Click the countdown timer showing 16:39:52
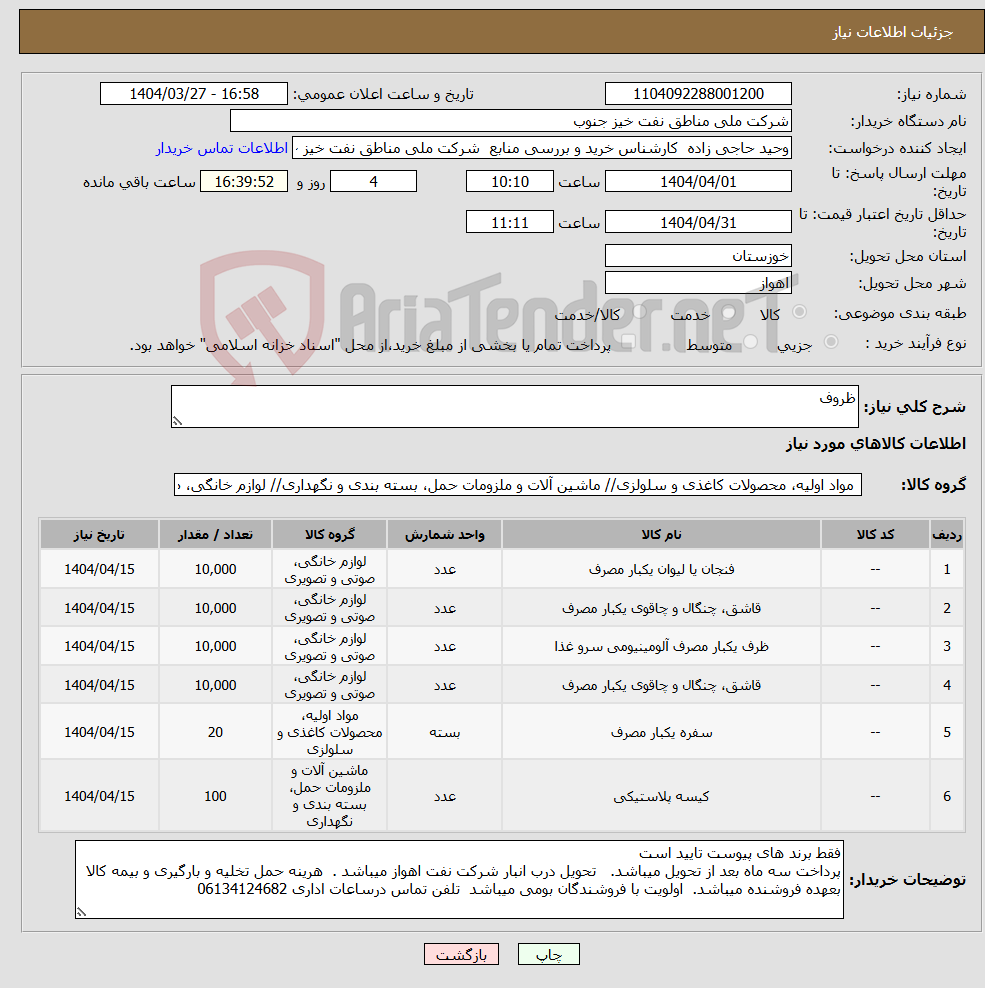Image resolution: width=985 pixels, height=988 pixels. (x=247, y=181)
